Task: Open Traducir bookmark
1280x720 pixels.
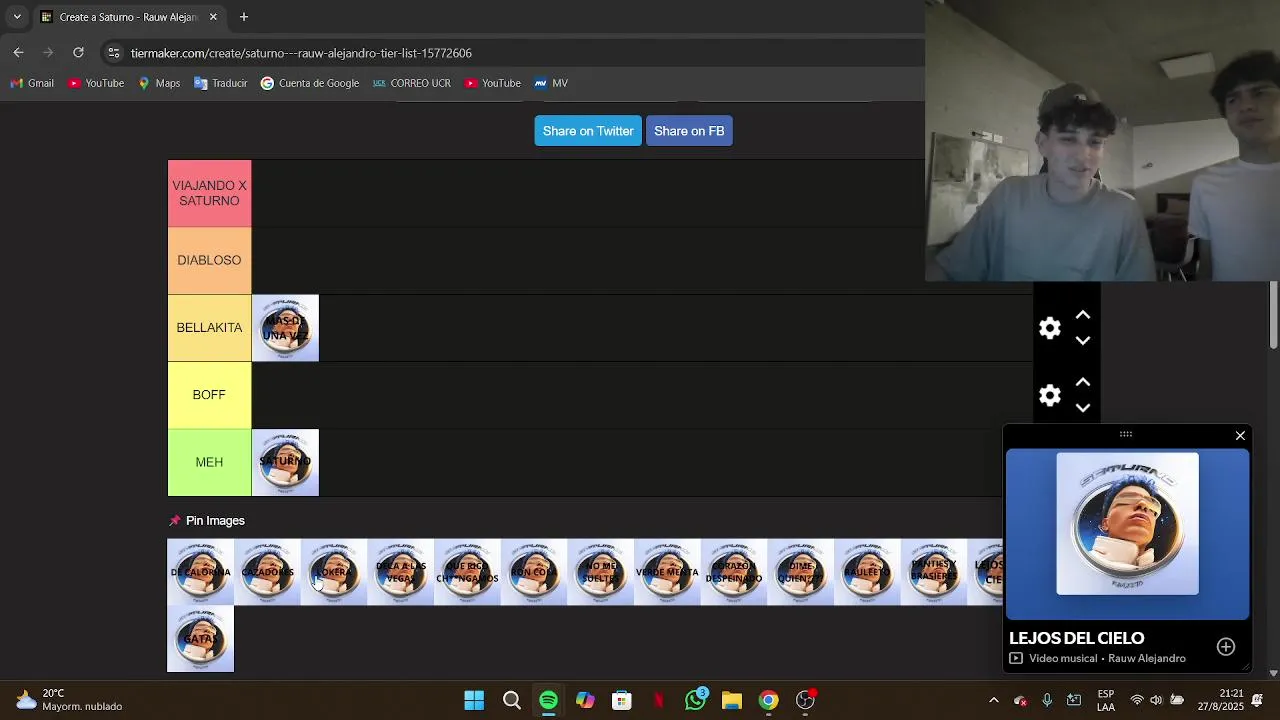Action: pyautogui.click(x=221, y=83)
